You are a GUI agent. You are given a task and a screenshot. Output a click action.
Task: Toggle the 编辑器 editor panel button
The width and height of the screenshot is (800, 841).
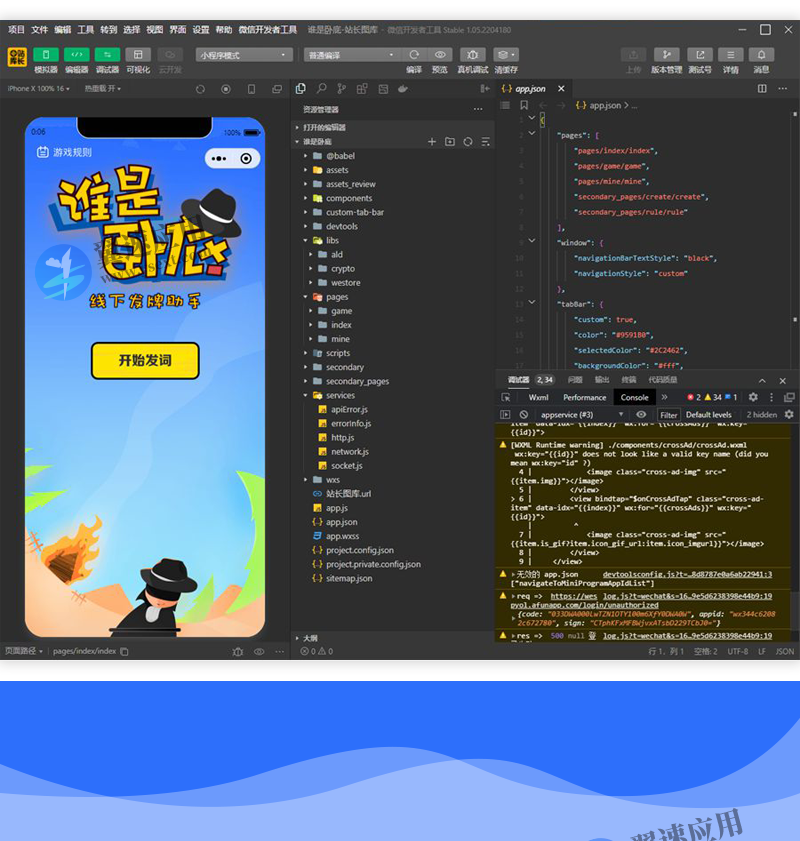point(77,55)
